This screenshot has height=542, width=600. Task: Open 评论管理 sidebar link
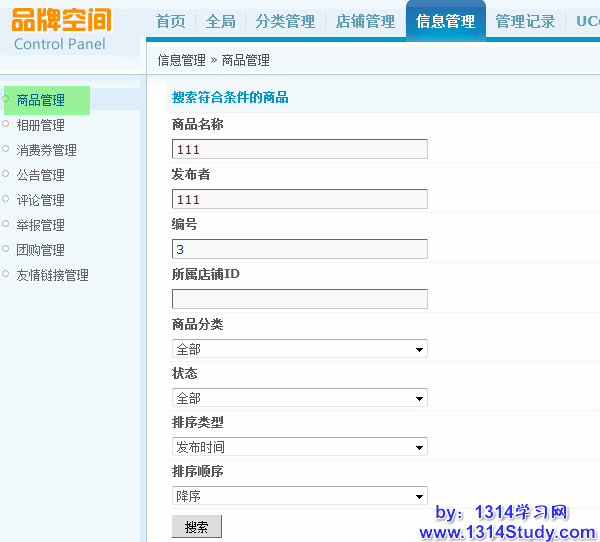point(41,200)
